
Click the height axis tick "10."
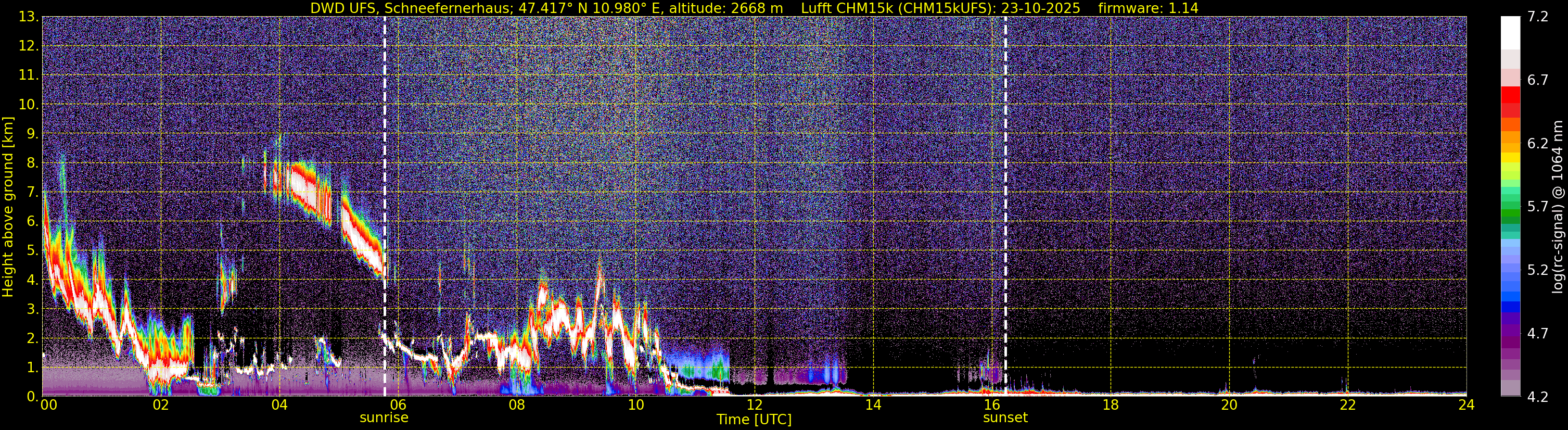click(x=28, y=105)
